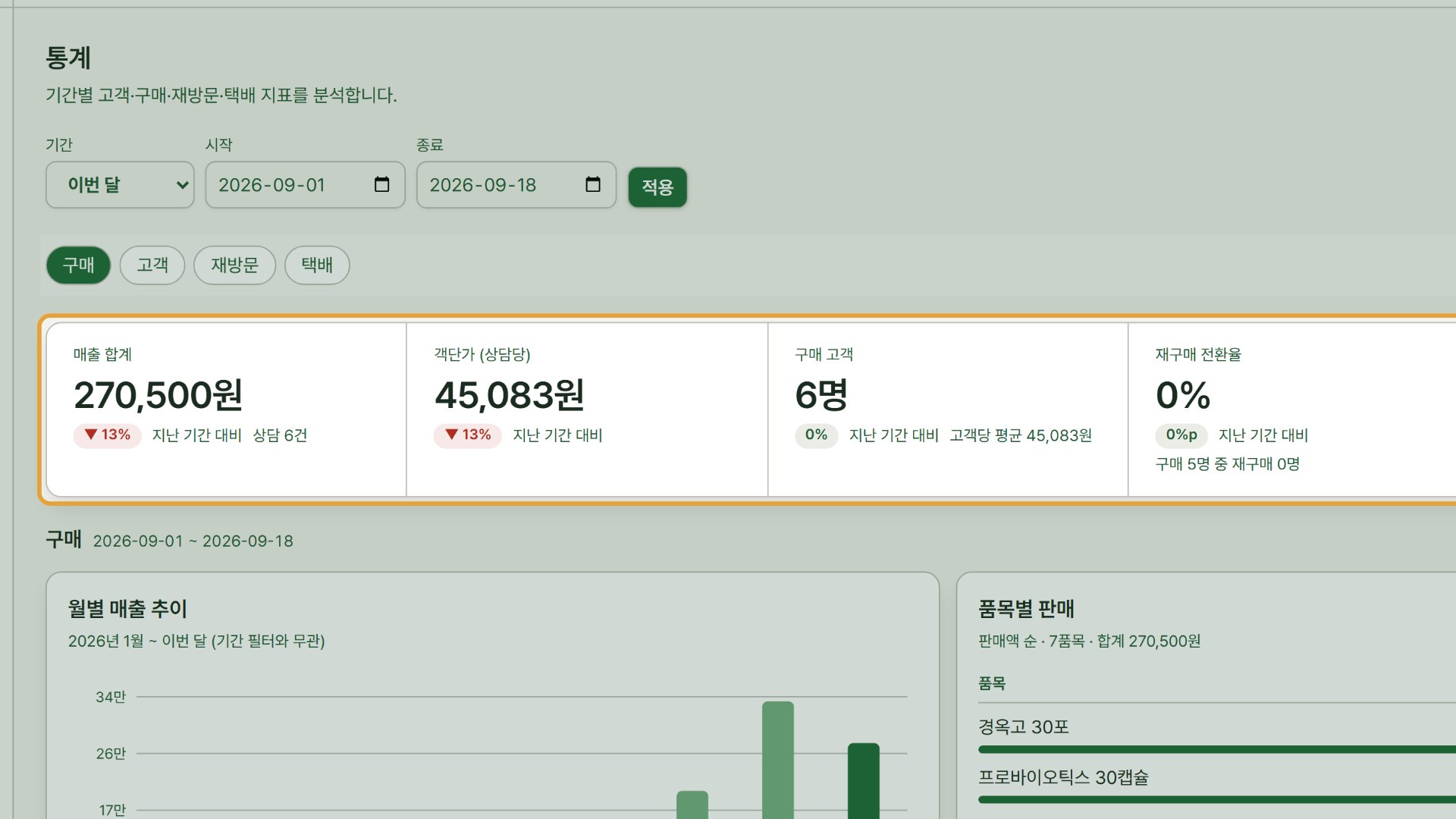1456x819 pixels.
Task: Click the darkest bar in monthly sales chart
Action: tap(864, 781)
